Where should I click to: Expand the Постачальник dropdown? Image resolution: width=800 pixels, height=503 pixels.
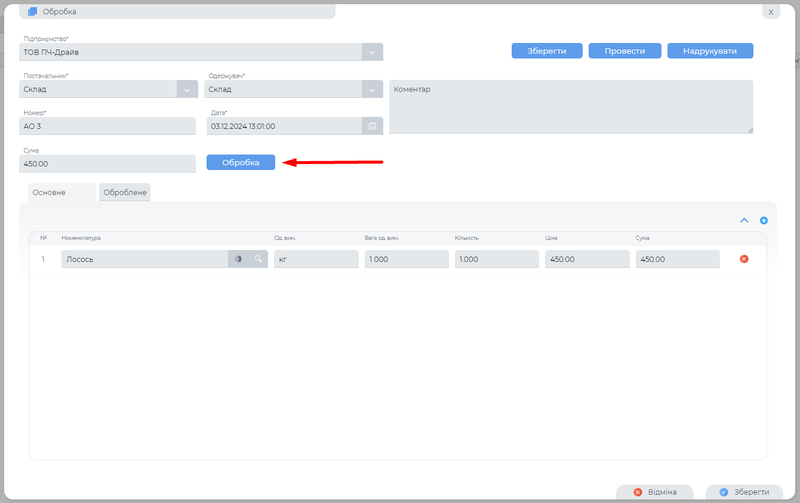[x=186, y=89]
